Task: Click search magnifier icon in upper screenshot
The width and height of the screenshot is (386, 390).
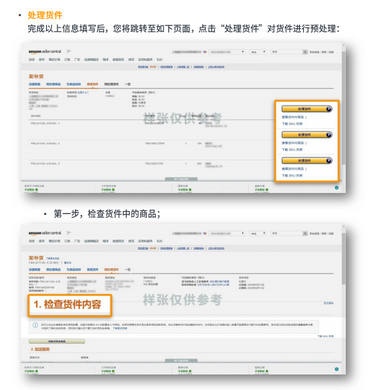Action: coord(305,52)
